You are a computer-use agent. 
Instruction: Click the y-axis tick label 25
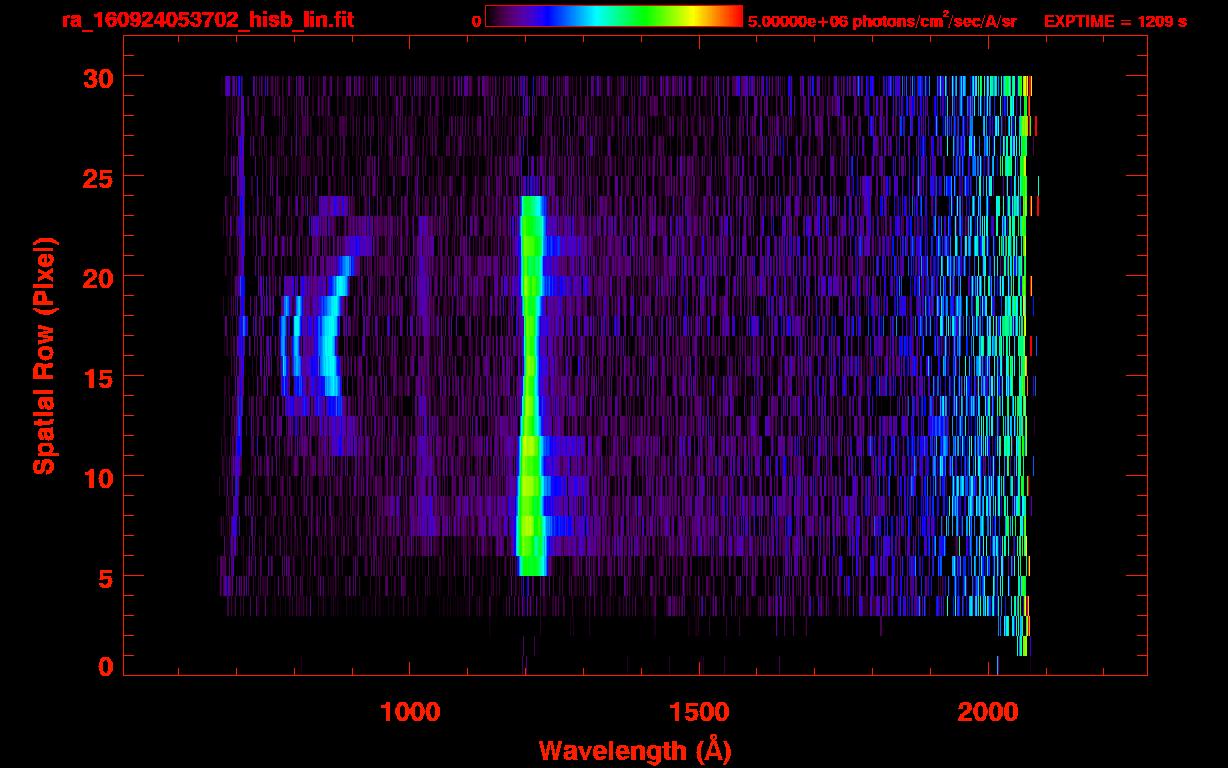(98, 177)
